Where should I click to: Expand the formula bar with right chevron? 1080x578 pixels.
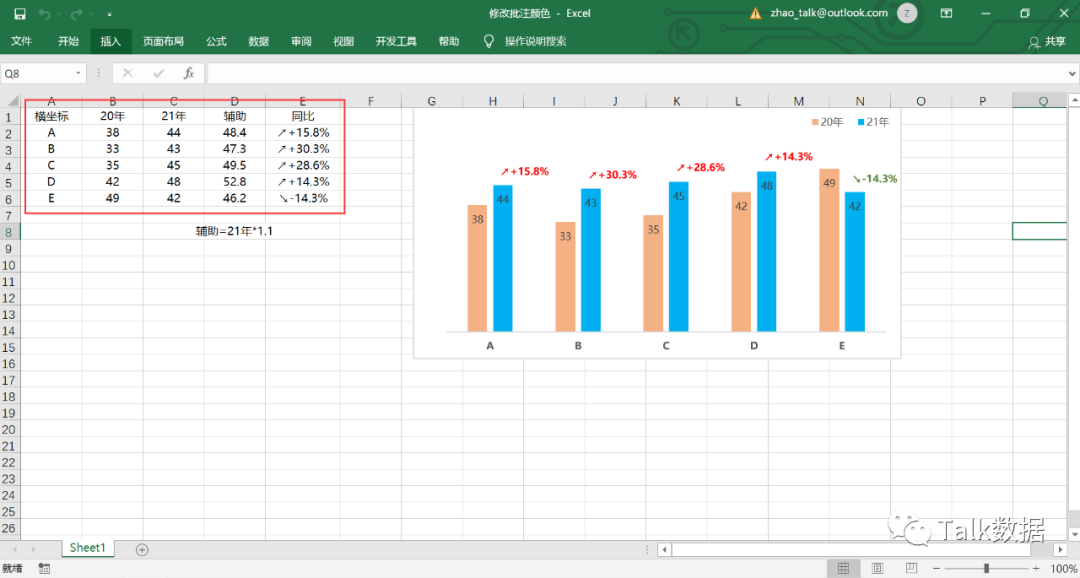point(1071,73)
